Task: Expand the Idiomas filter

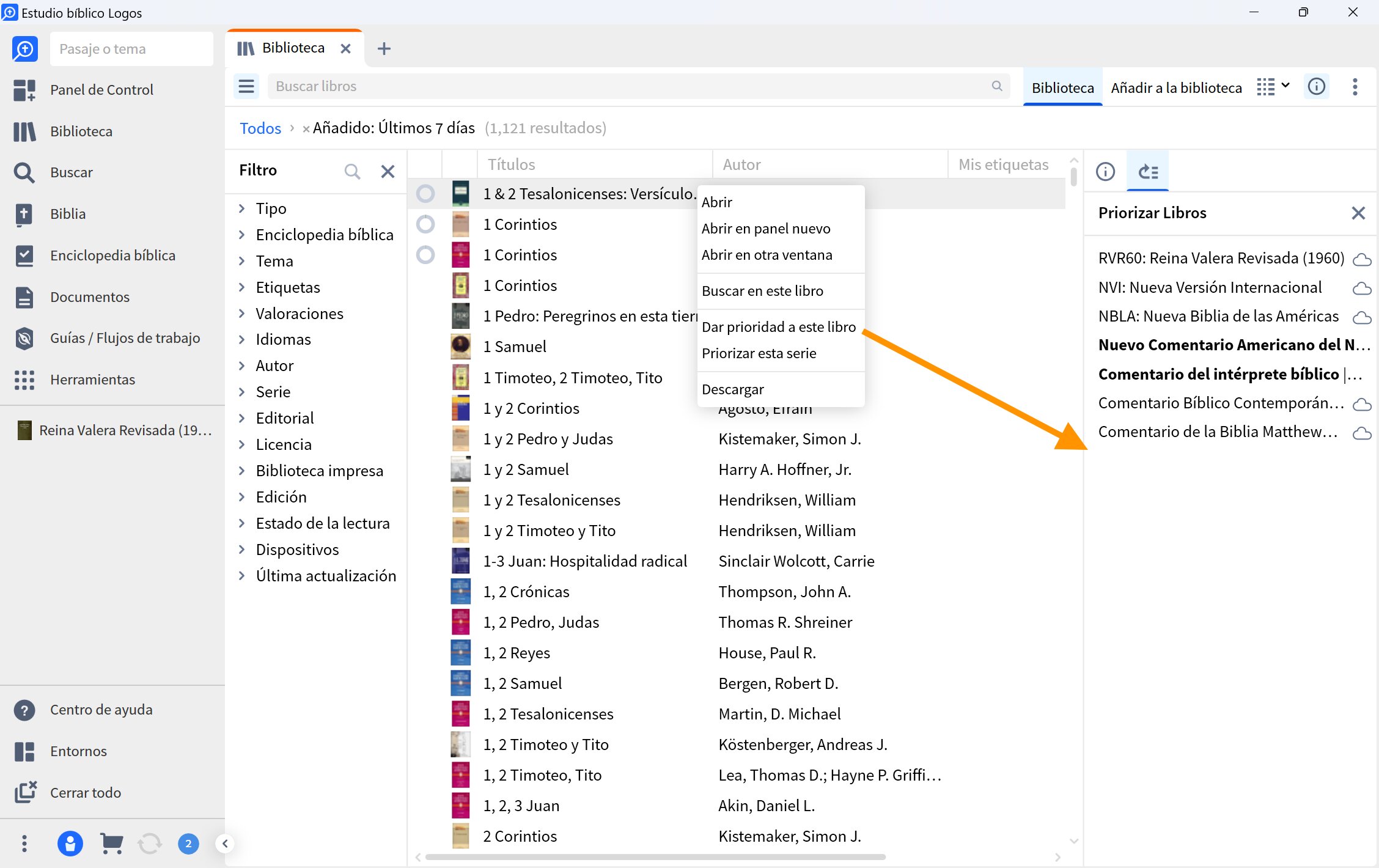Action: click(x=242, y=339)
